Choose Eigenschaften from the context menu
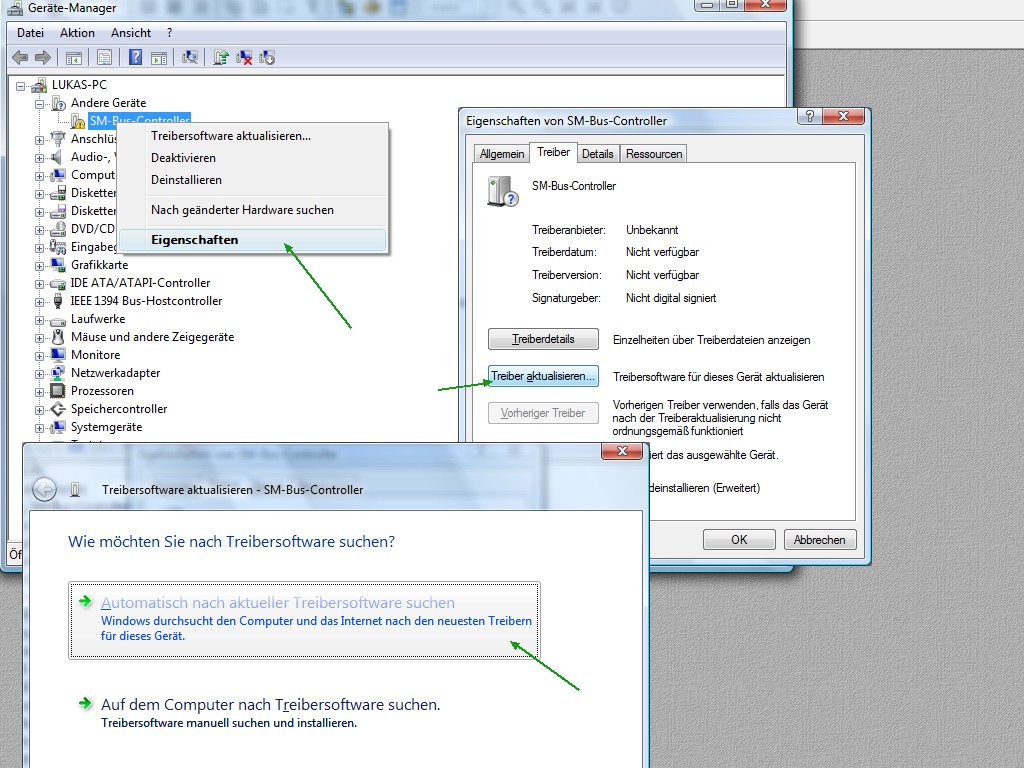 click(195, 240)
